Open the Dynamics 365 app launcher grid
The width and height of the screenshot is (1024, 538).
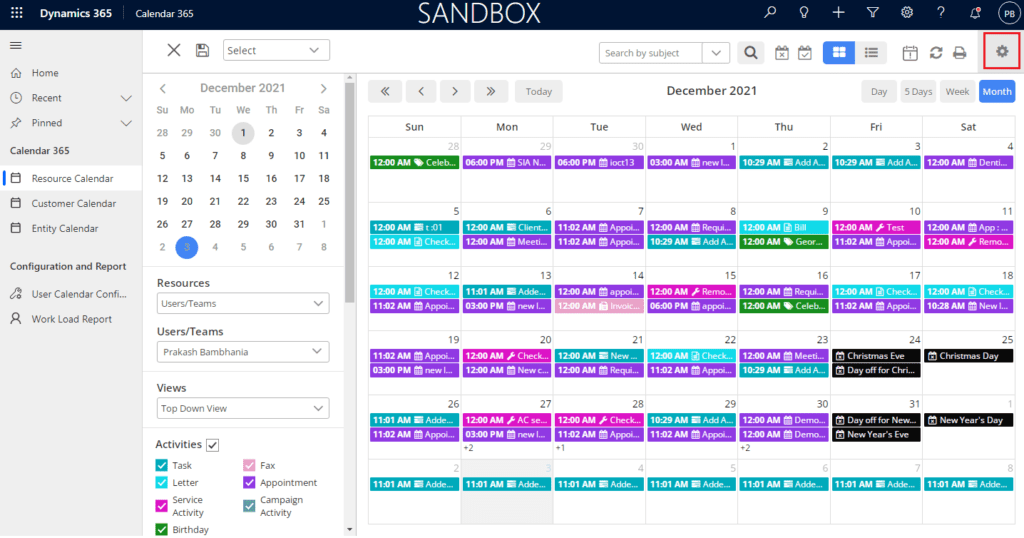16,13
